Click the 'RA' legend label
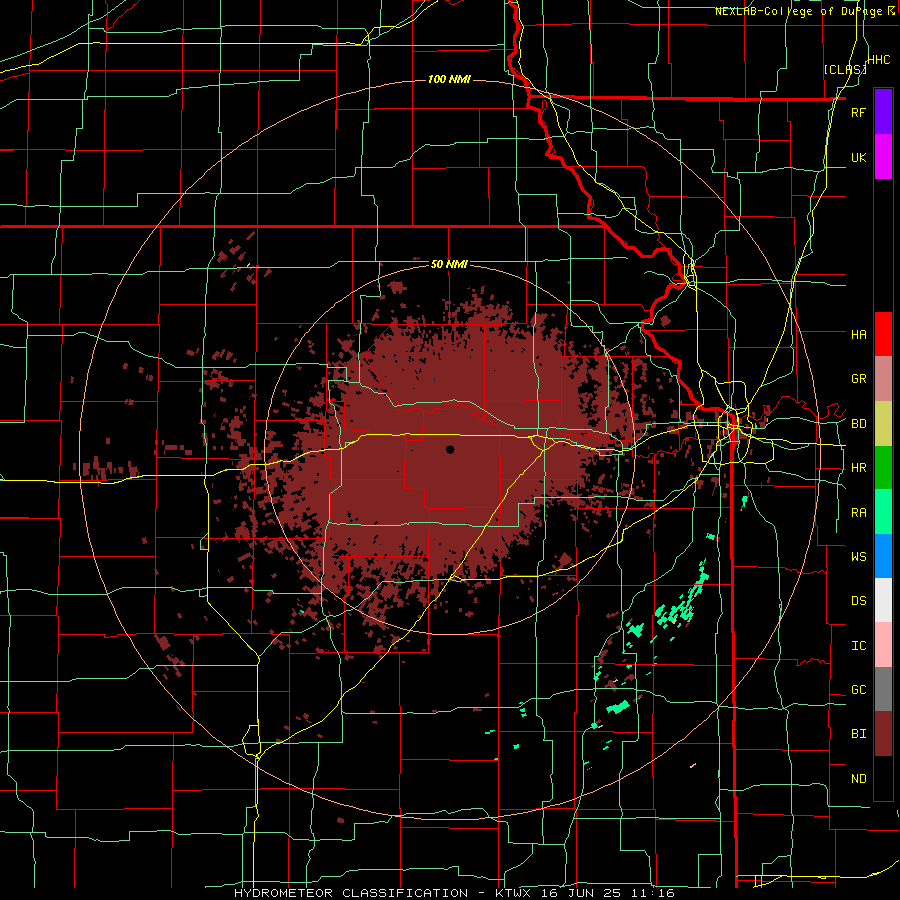 pos(858,513)
